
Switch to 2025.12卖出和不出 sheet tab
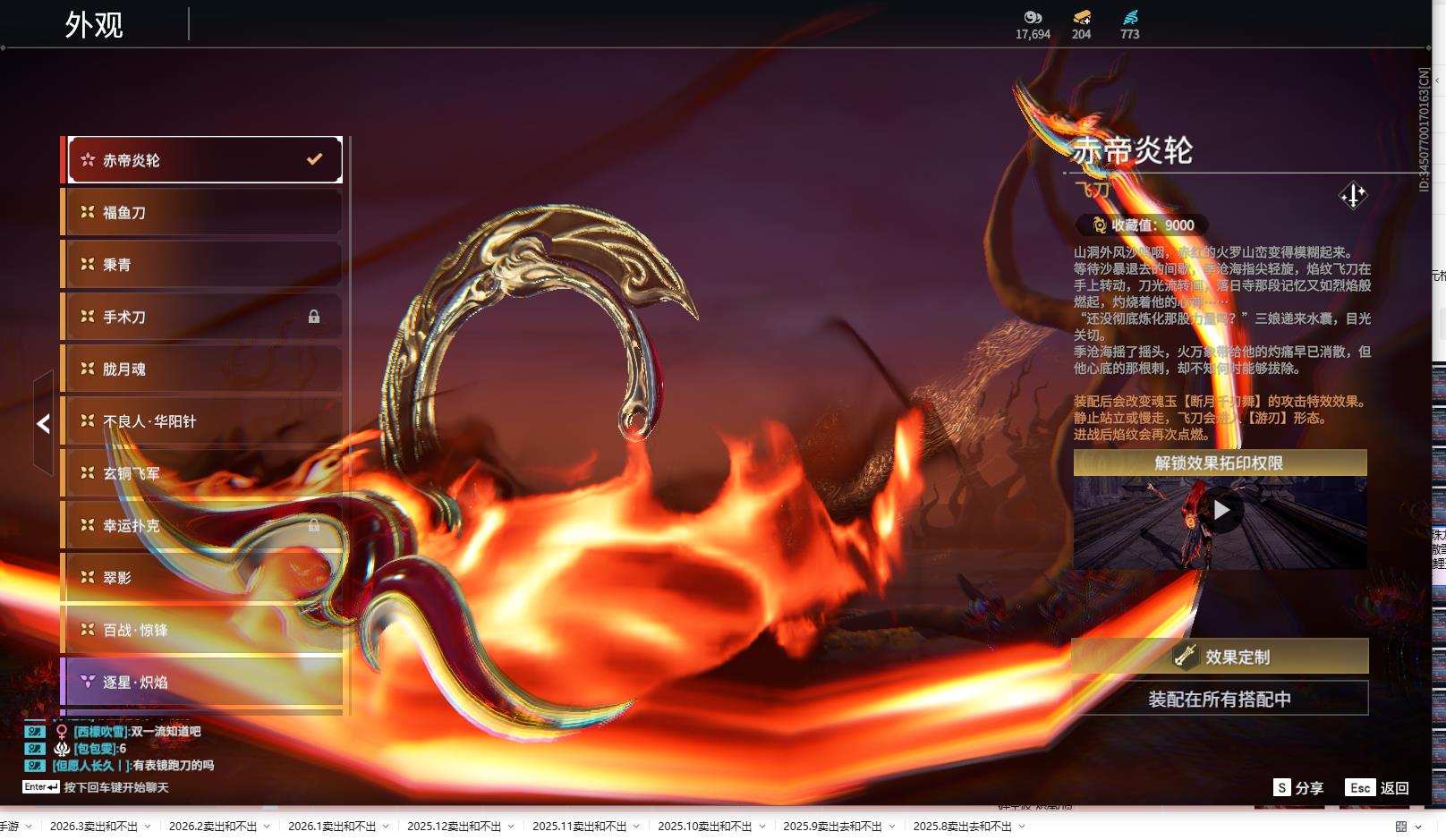(455, 827)
